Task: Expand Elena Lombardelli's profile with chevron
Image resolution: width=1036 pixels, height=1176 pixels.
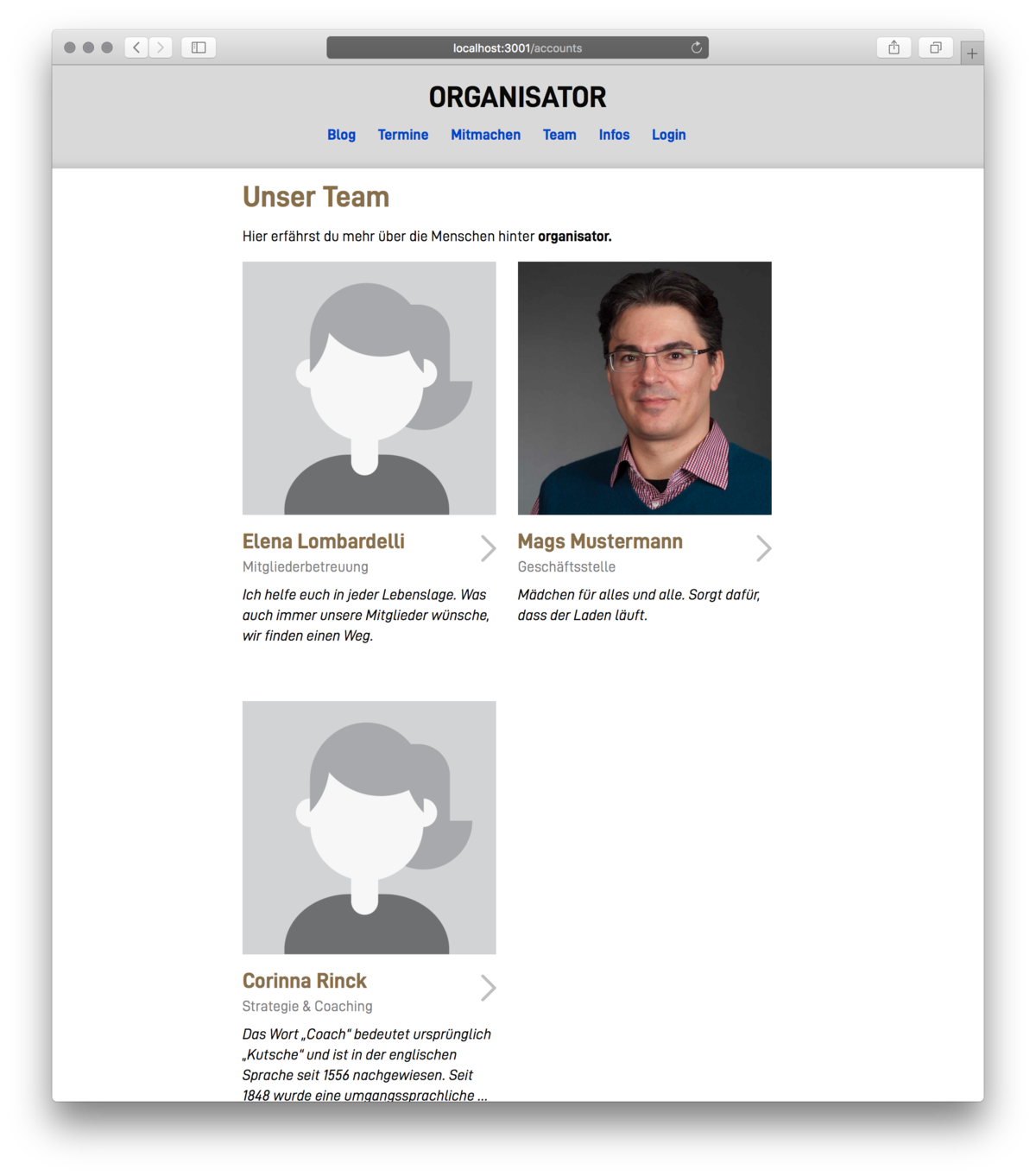Action: (488, 548)
